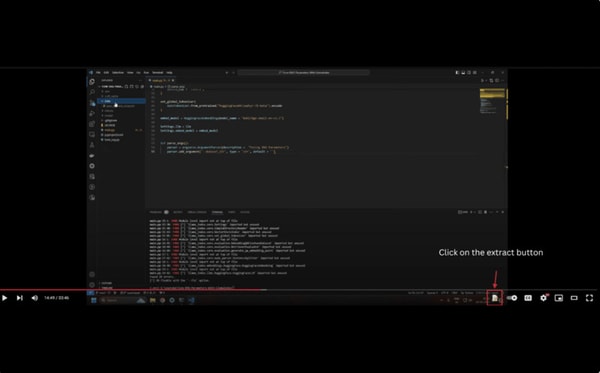Open the player settings gear
Viewport: 600px width, 373px height.
[x=543, y=298]
